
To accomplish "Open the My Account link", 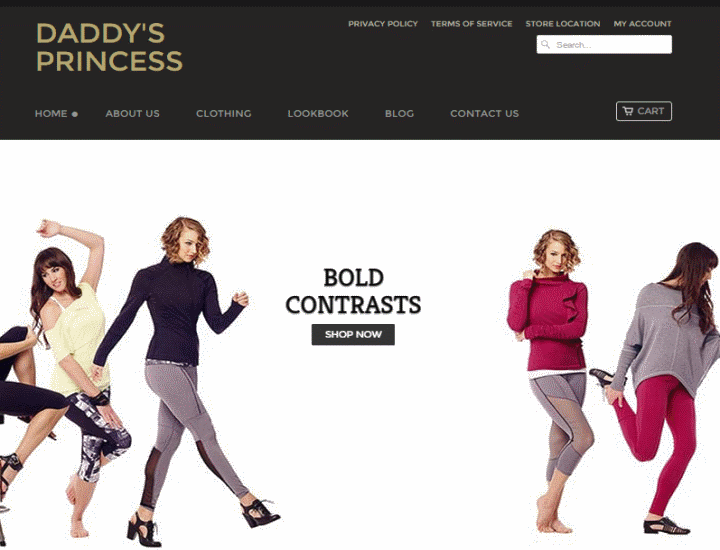I will coord(642,24).
